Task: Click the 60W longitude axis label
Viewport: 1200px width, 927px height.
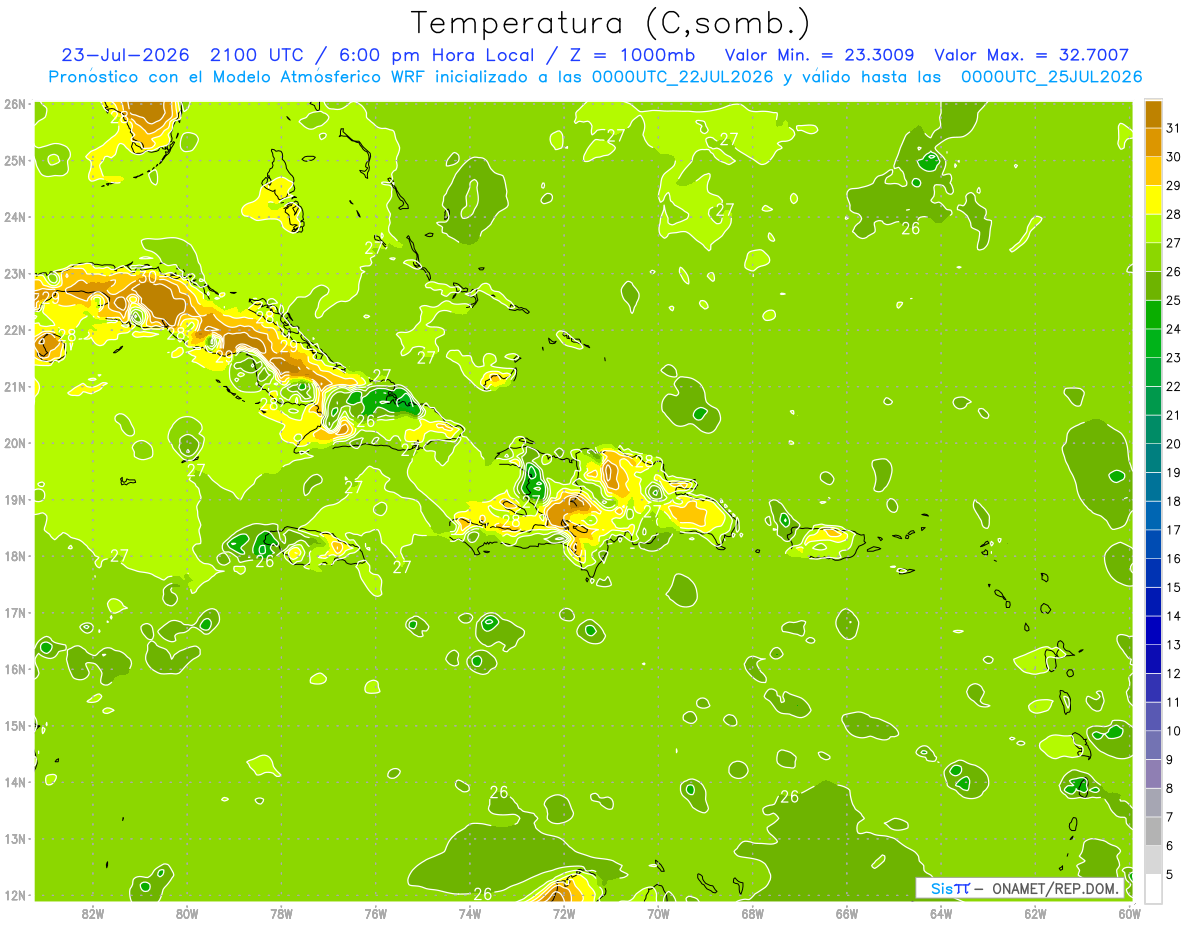Action: click(x=1130, y=913)
